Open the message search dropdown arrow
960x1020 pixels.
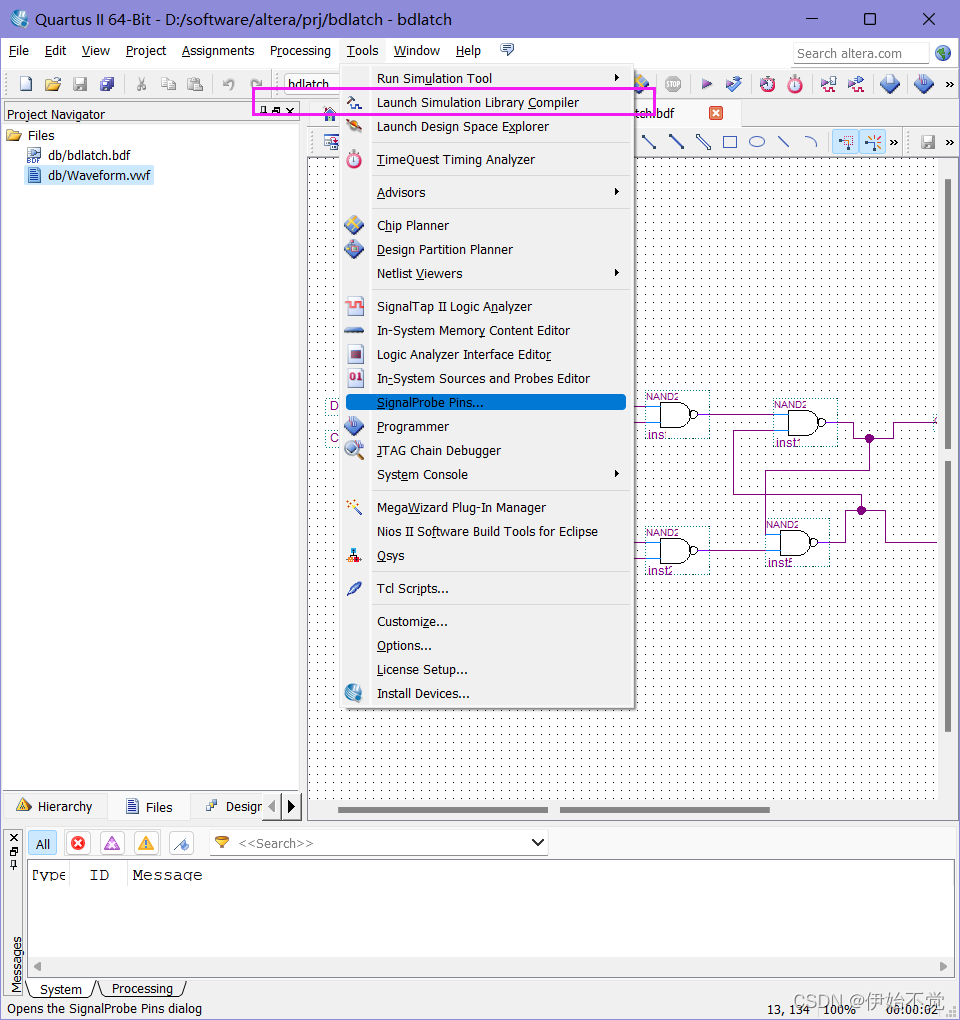tap(537, 843)
